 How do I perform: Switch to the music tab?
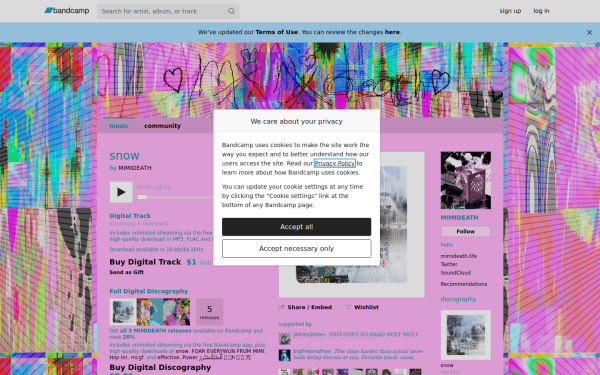click(x=119, y=126)
